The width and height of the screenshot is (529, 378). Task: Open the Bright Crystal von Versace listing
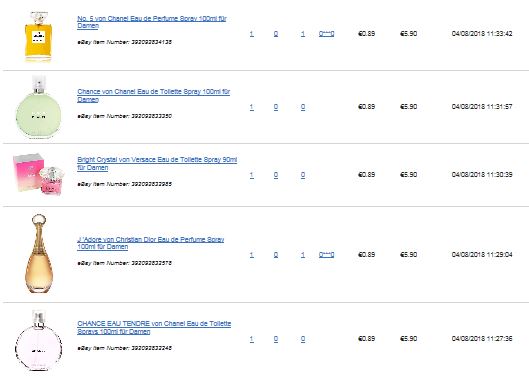coord(157,163)
